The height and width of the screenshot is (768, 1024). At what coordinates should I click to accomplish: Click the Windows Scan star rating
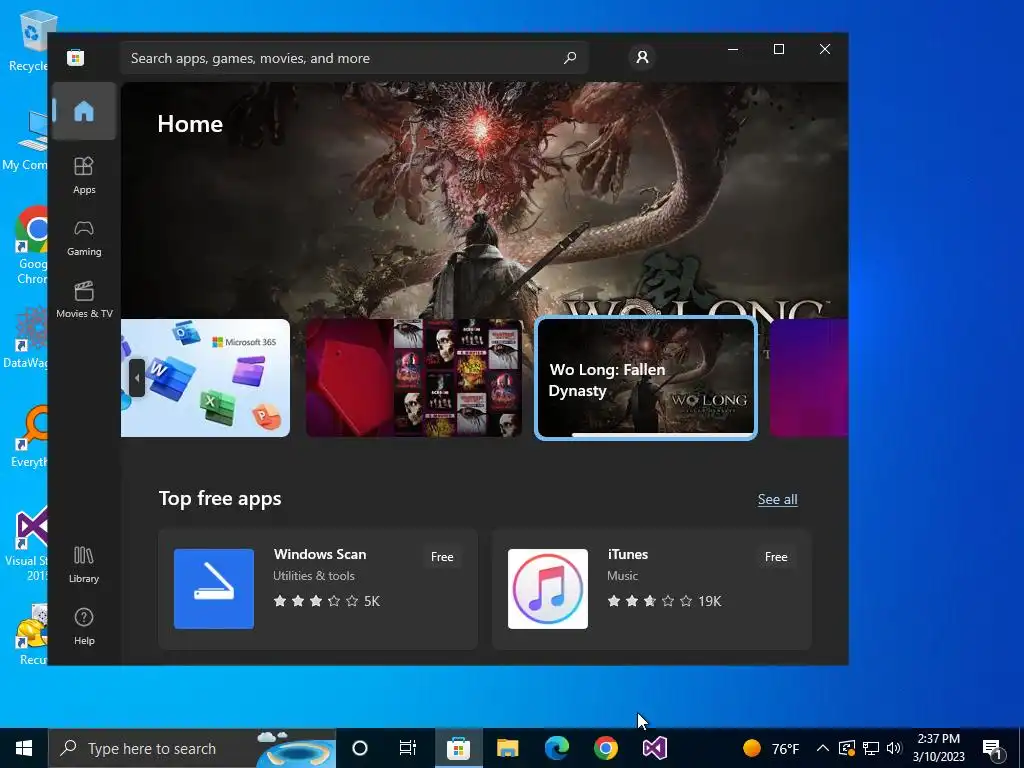[x=326, y=601]
